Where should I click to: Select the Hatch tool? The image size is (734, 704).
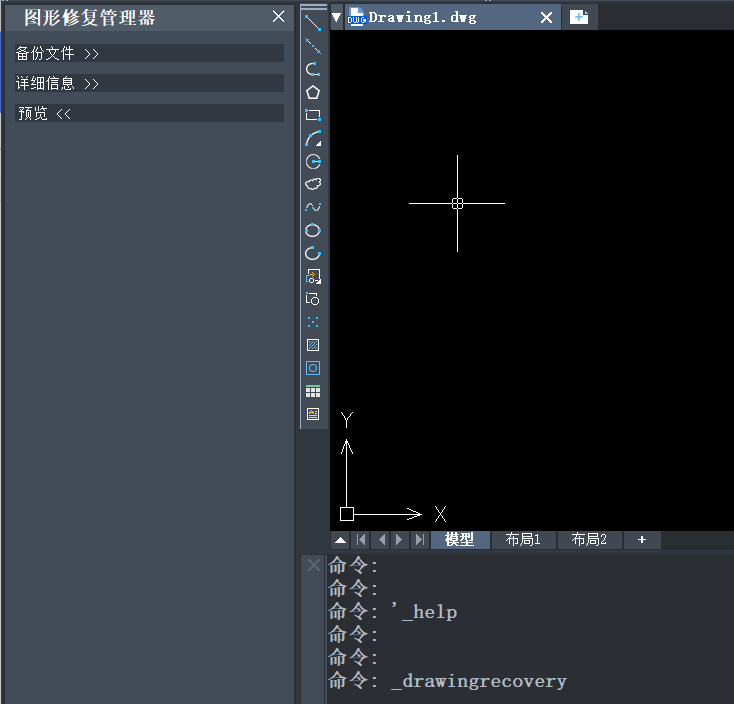(x=313, y=345)
